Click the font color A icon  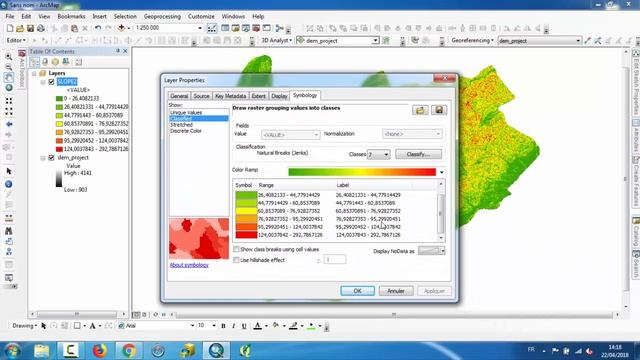(x=258, y=326)
